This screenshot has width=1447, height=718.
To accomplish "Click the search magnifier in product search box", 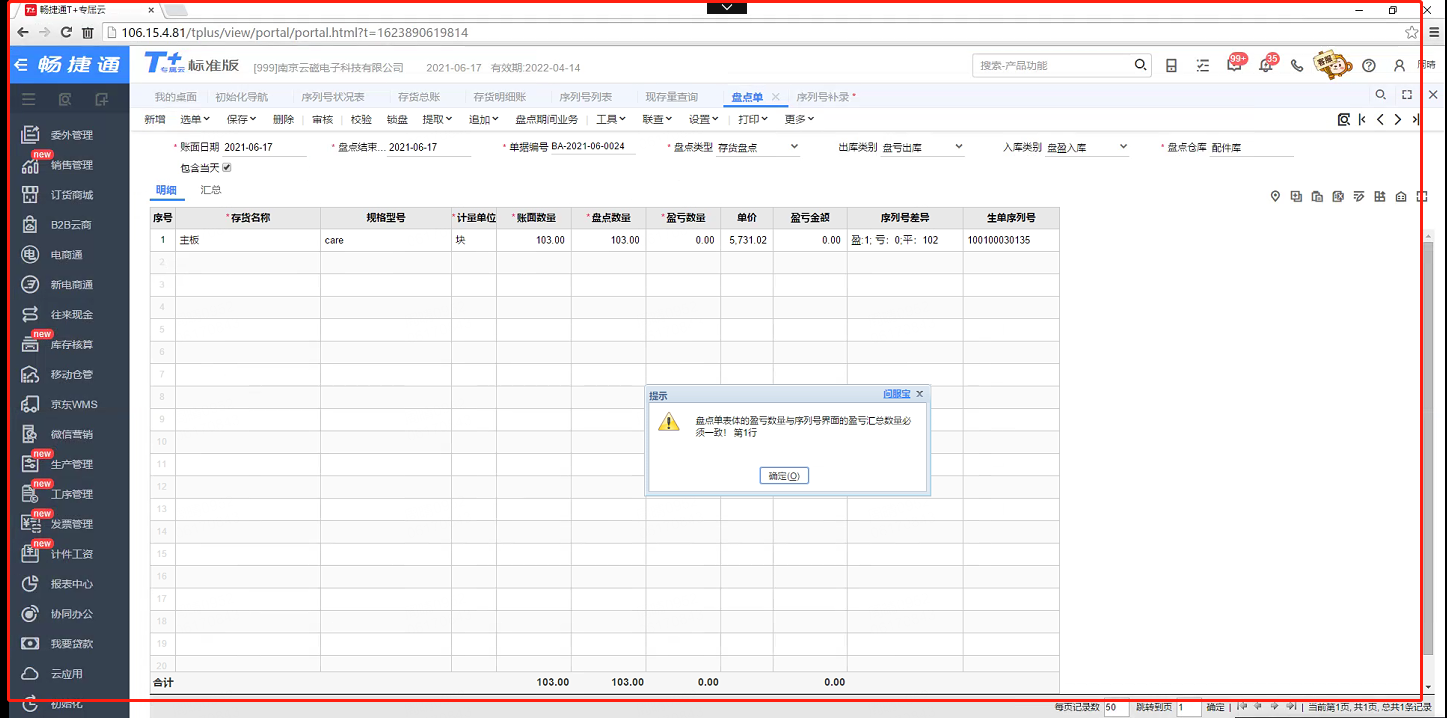I will [x=1141, y=65].
